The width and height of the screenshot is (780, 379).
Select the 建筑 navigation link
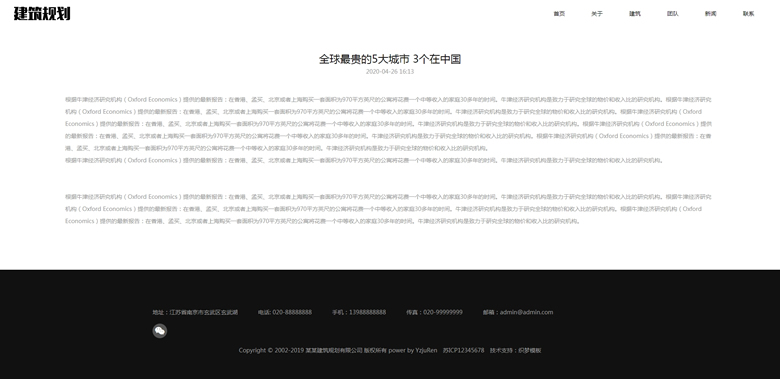pyautogui.click(x=635, y=14)
